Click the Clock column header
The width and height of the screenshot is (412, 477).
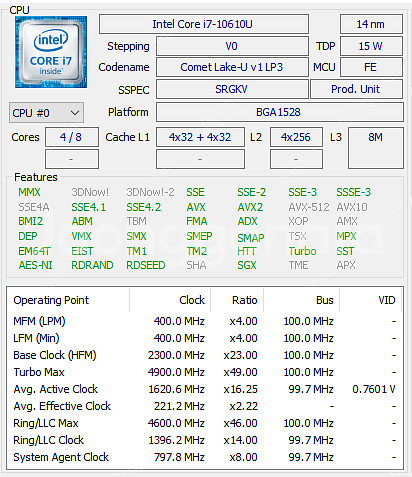pyautogui.click(x=170, y=300)
